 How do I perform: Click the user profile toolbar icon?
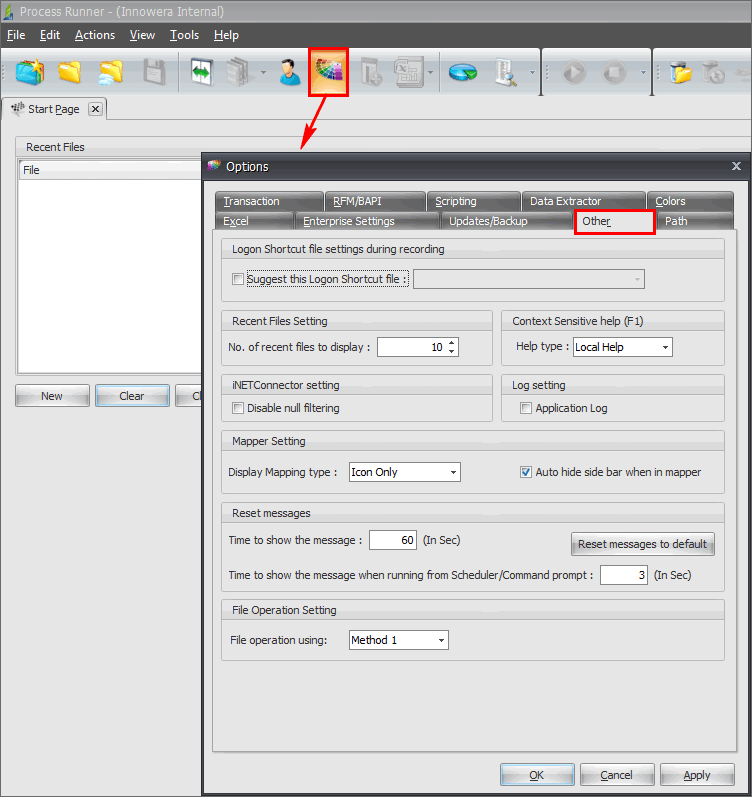click(290, 72)
